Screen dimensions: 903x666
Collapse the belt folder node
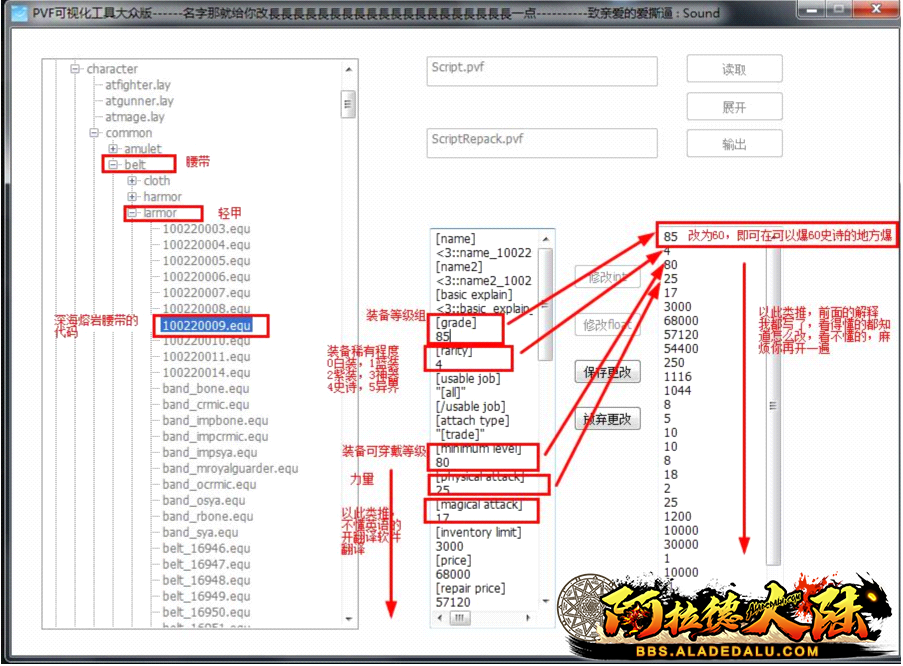pyautogui.click(x=113, y=165)
